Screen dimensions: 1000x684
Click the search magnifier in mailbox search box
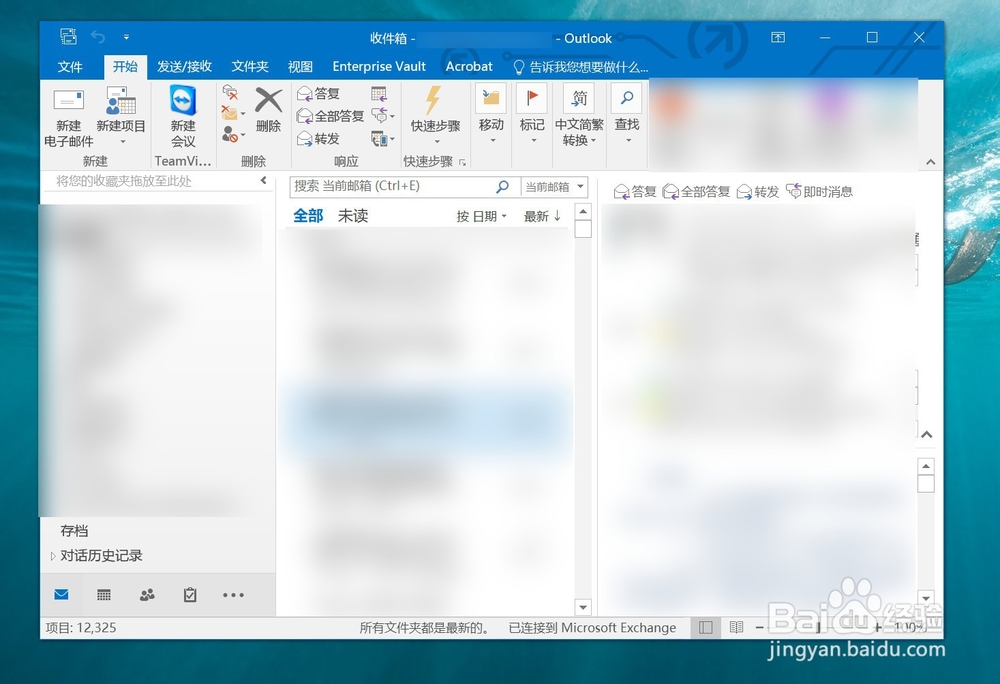click(503, 186)
